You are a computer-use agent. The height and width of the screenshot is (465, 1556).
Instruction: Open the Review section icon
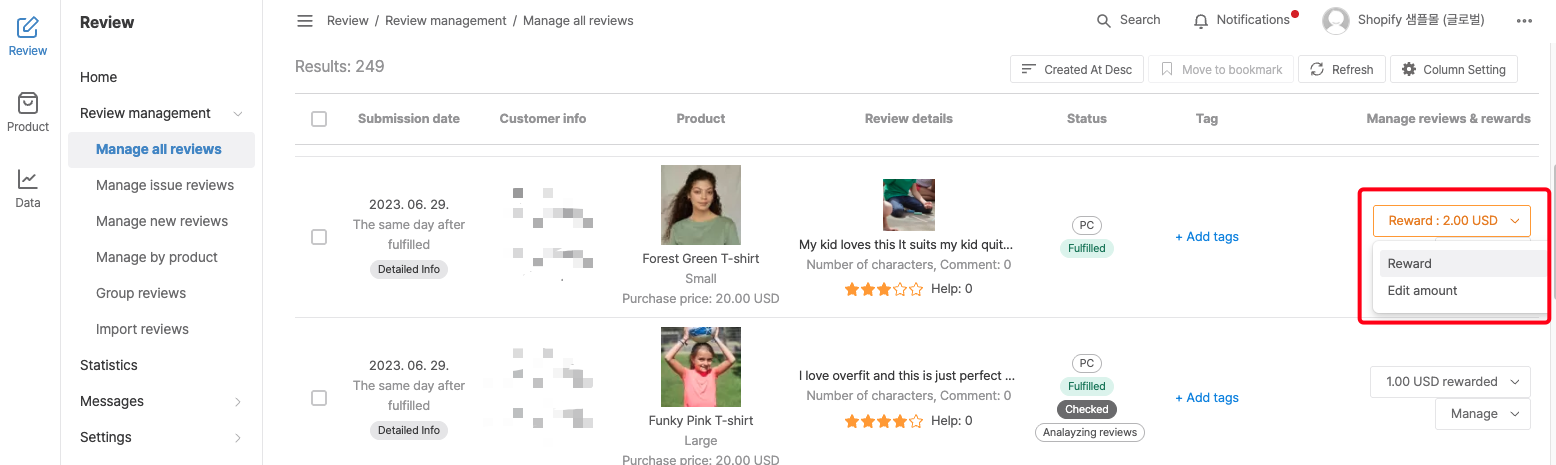(28, 28)
